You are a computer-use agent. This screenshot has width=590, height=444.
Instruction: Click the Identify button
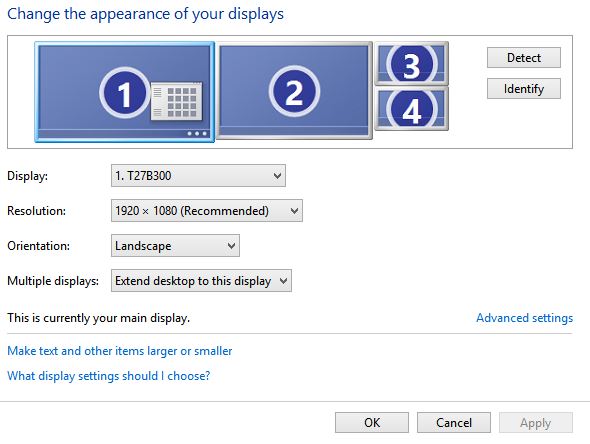(x=524, y=89)
